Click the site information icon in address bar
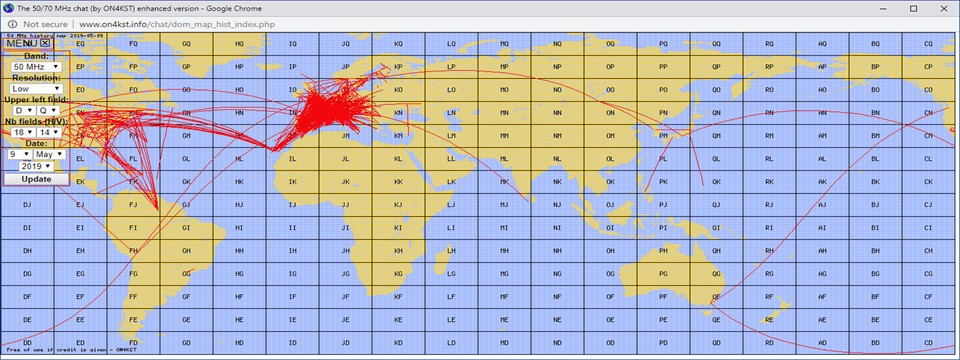 click(12, 24)
